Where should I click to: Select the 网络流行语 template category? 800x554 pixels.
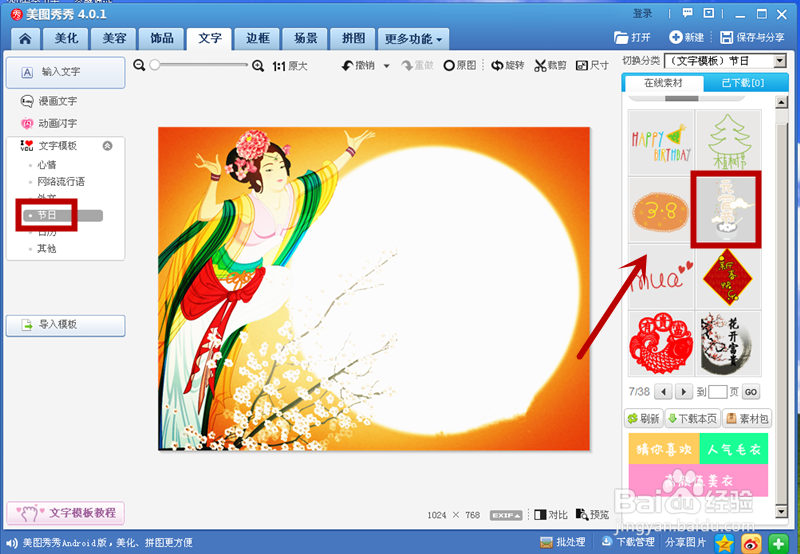point(61,182)
